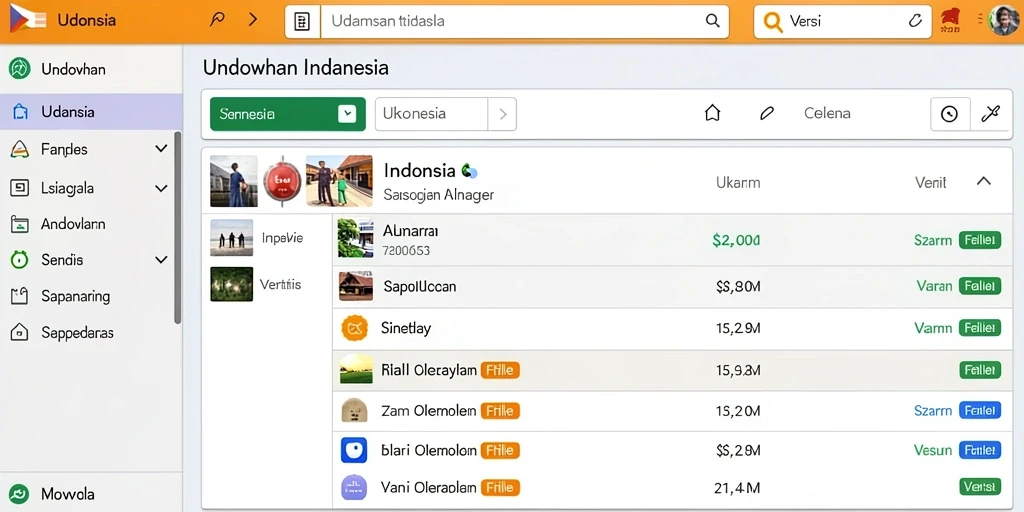1024x512 pixels.
Task: Open the first Indonsia header photo
Action: click(234, 181)
